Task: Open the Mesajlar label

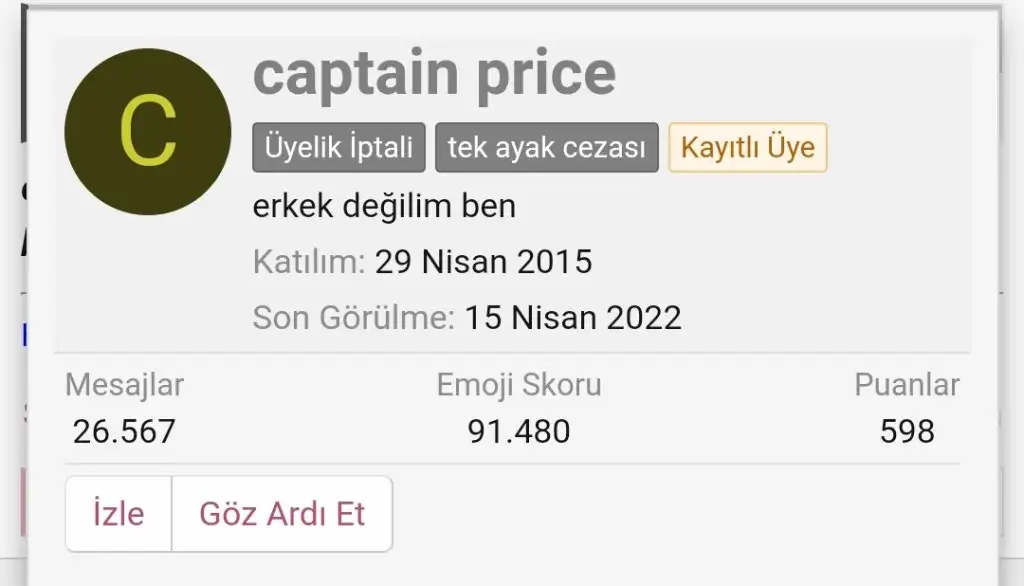Action: click(125, 385)
